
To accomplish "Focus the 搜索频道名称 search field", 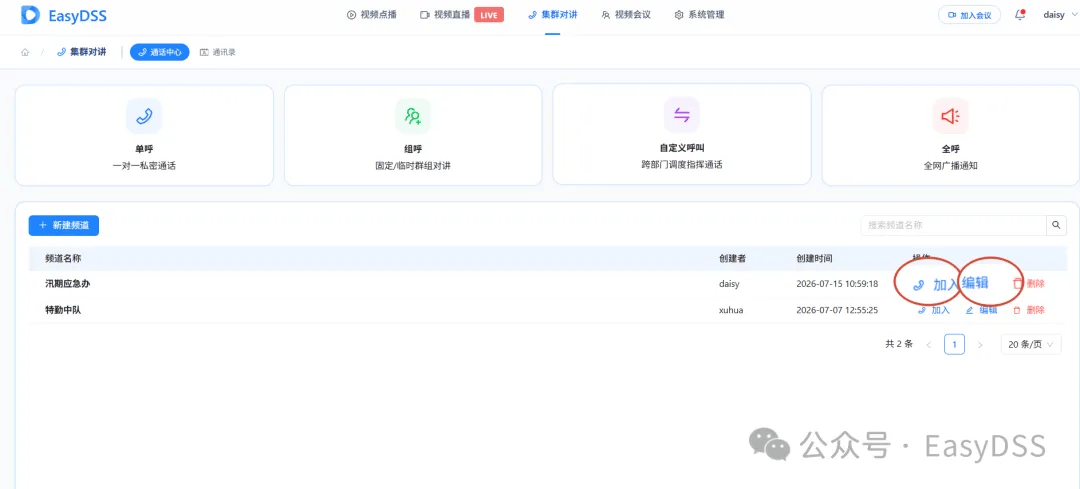I will click(953, 225).
